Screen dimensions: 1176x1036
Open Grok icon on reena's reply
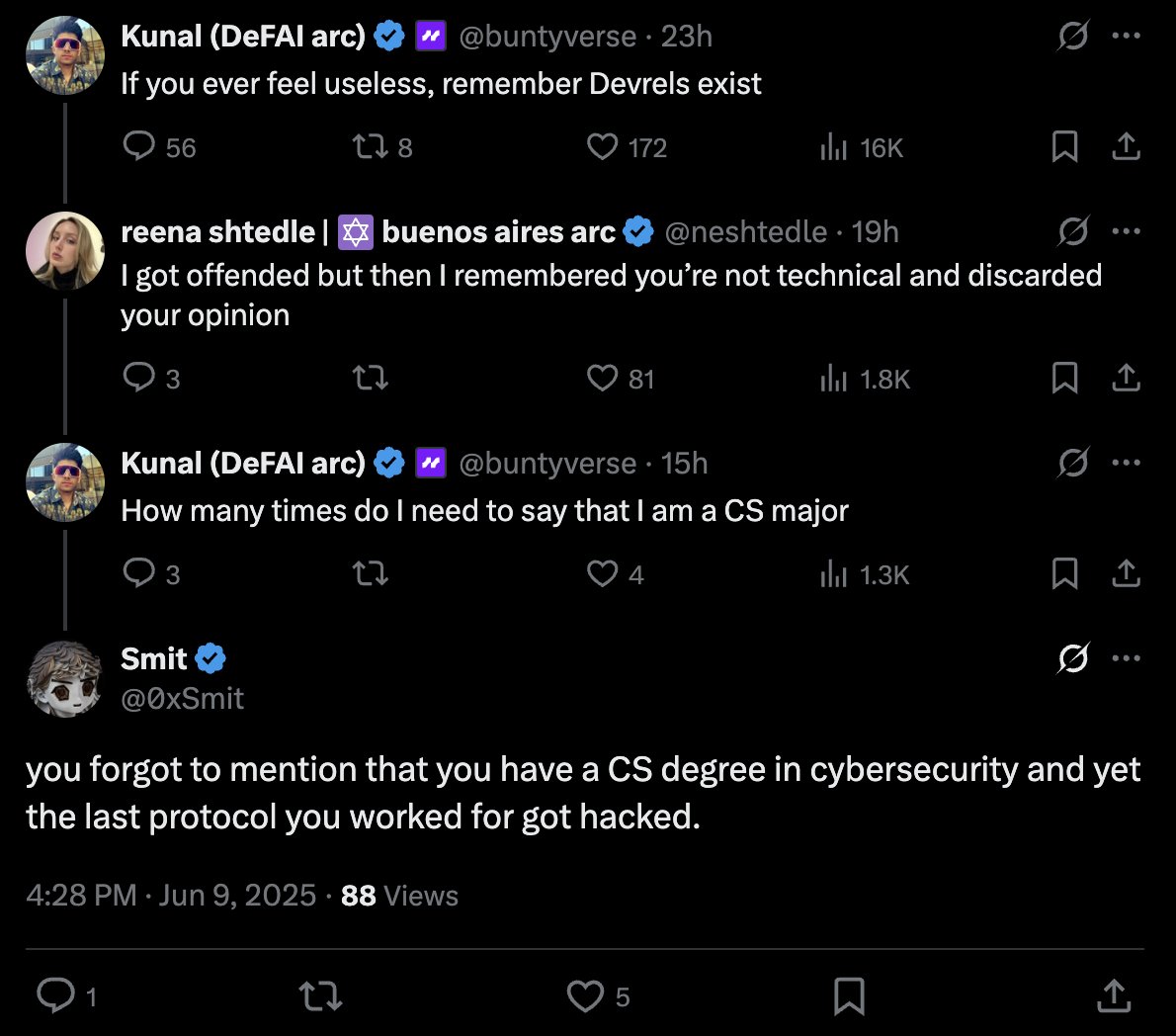click(x=1072, y=231)
